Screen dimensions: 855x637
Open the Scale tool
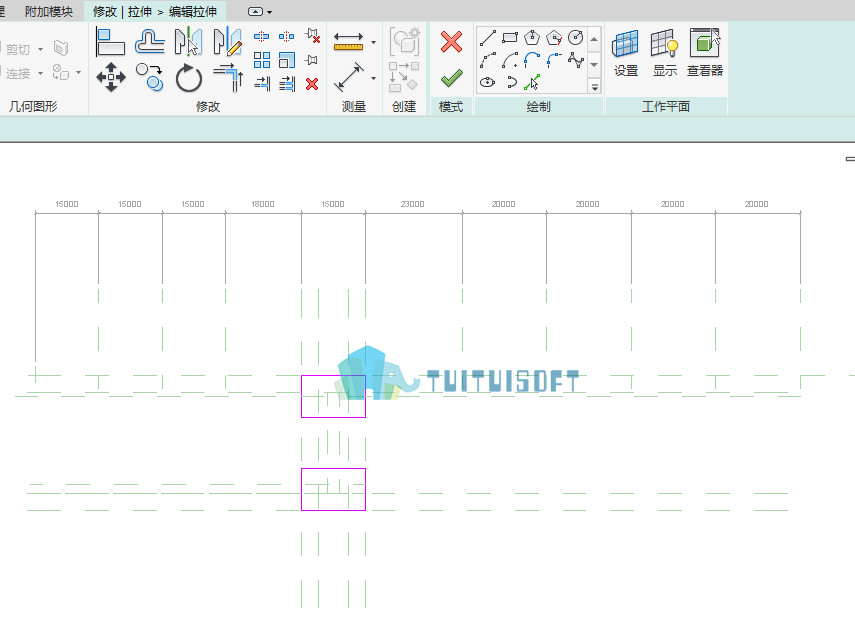(287, 60)
